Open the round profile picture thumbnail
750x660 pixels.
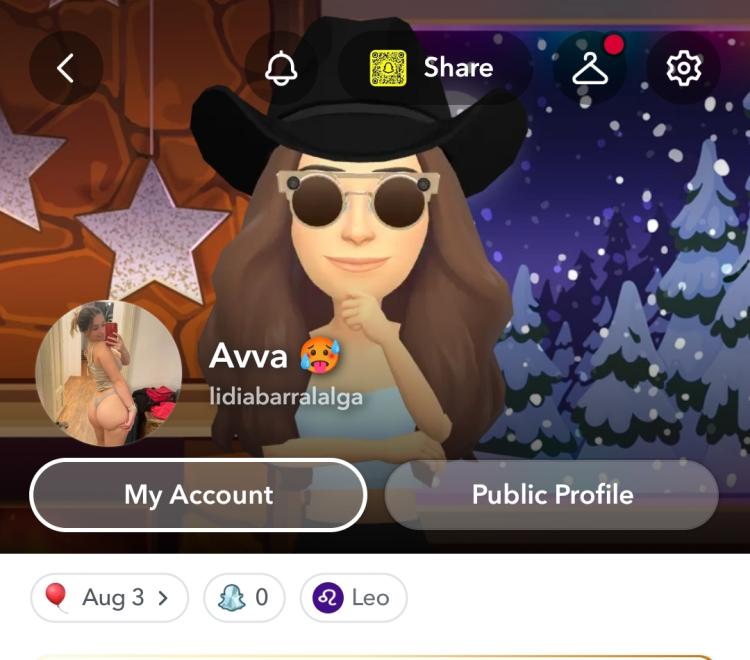(x=109, y=374)
